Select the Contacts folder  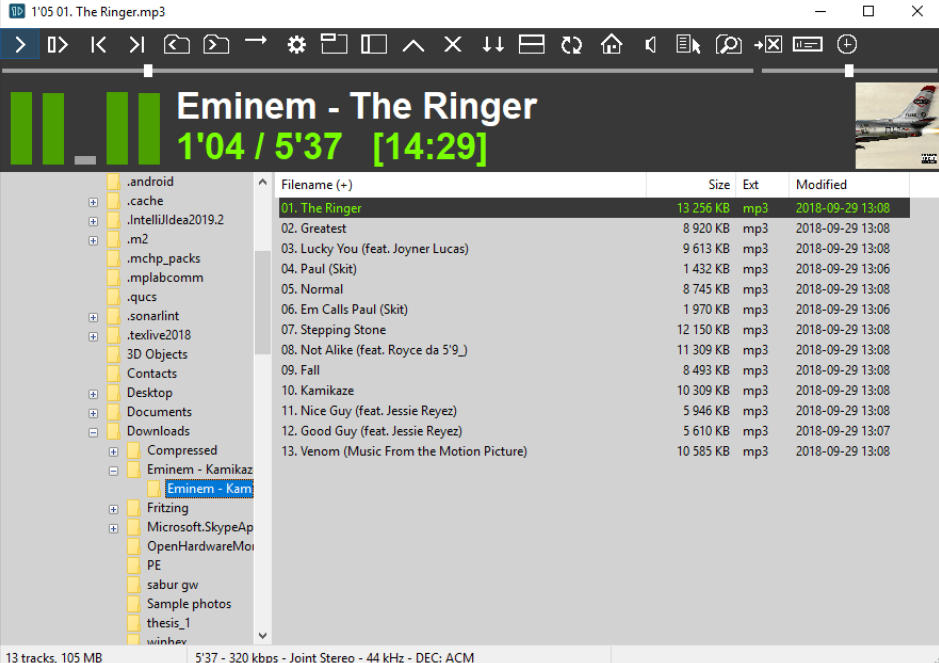click(152, 373)
